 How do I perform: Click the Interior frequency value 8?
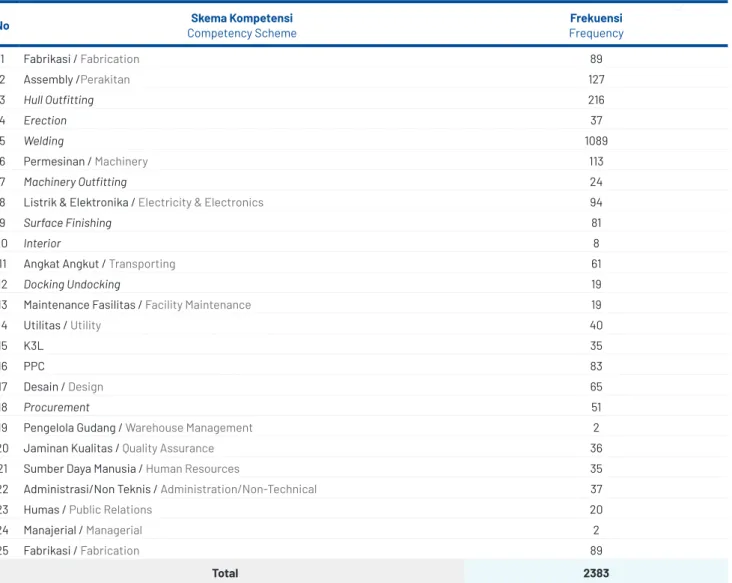(596, 244)
